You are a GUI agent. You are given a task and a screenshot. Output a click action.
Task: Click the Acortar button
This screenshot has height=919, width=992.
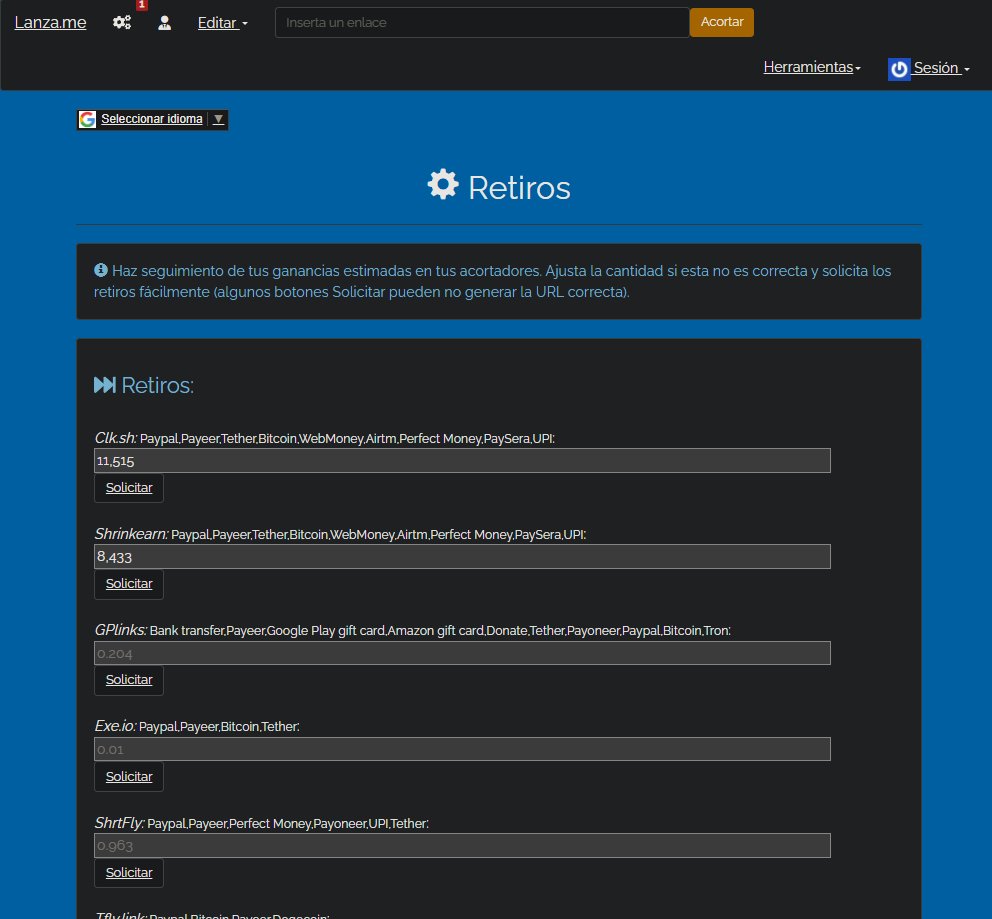(x=722, y=22)
